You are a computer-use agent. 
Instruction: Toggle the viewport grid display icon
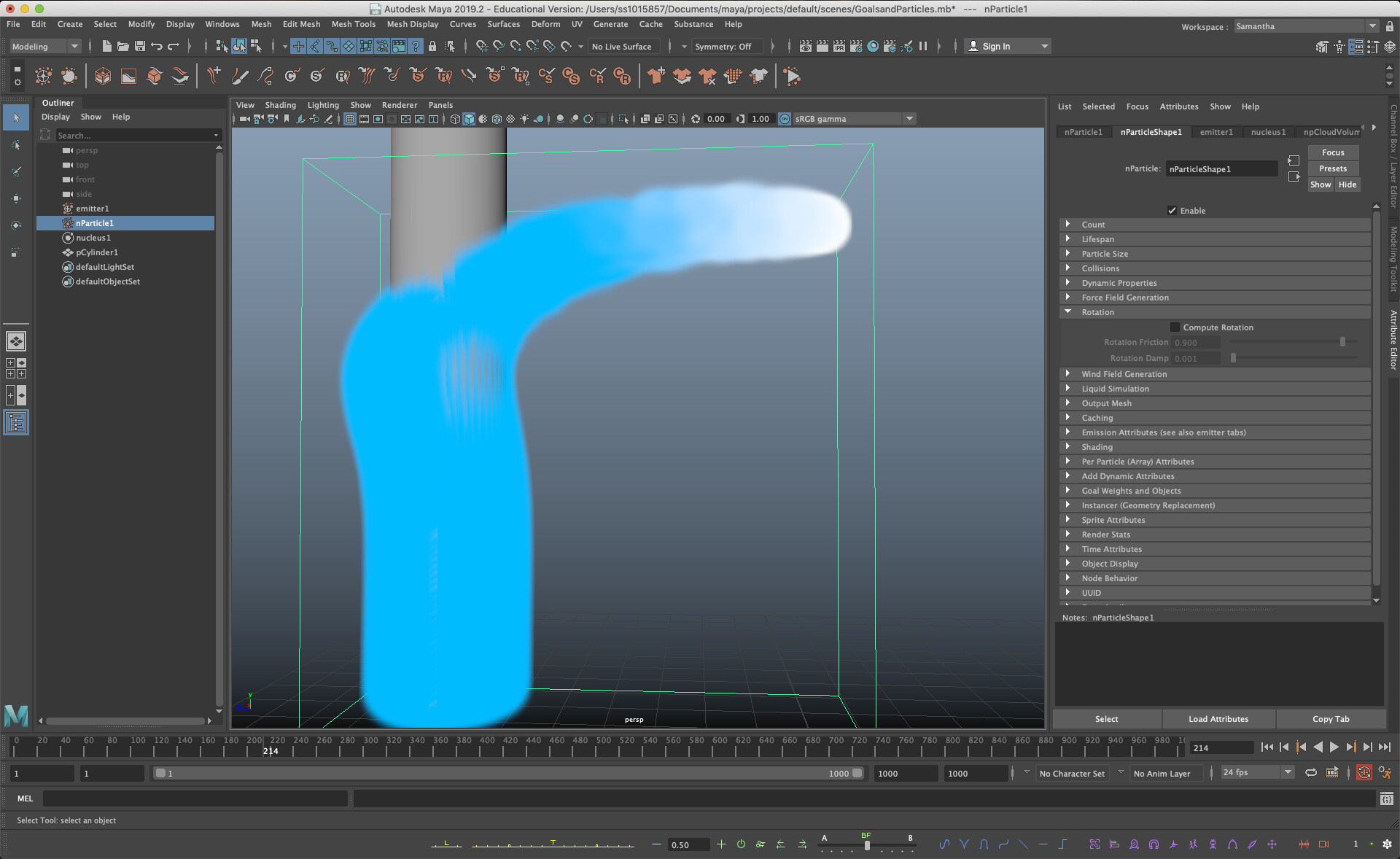[350, 119]
